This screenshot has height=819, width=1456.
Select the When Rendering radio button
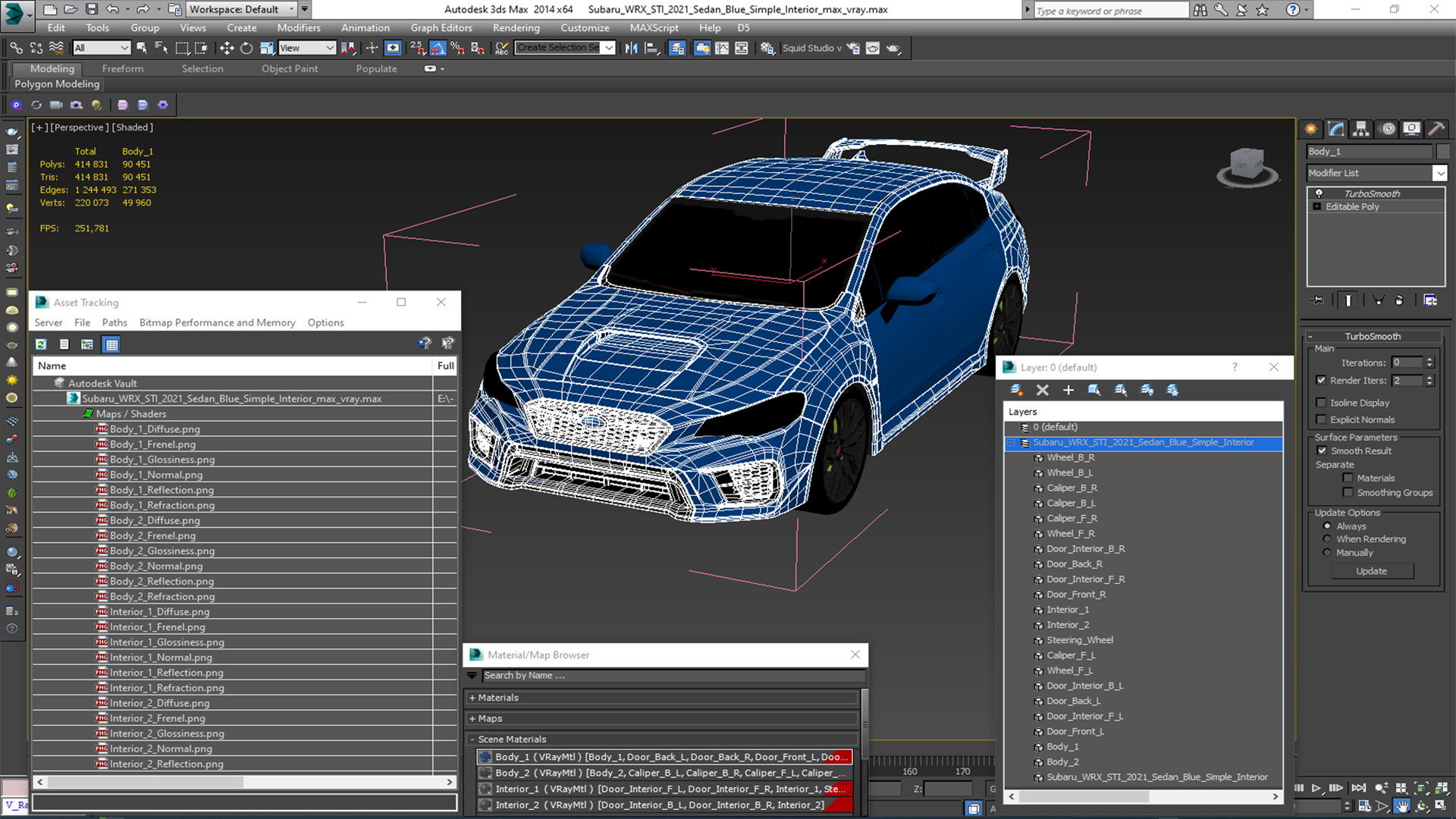pos(1327,539)
